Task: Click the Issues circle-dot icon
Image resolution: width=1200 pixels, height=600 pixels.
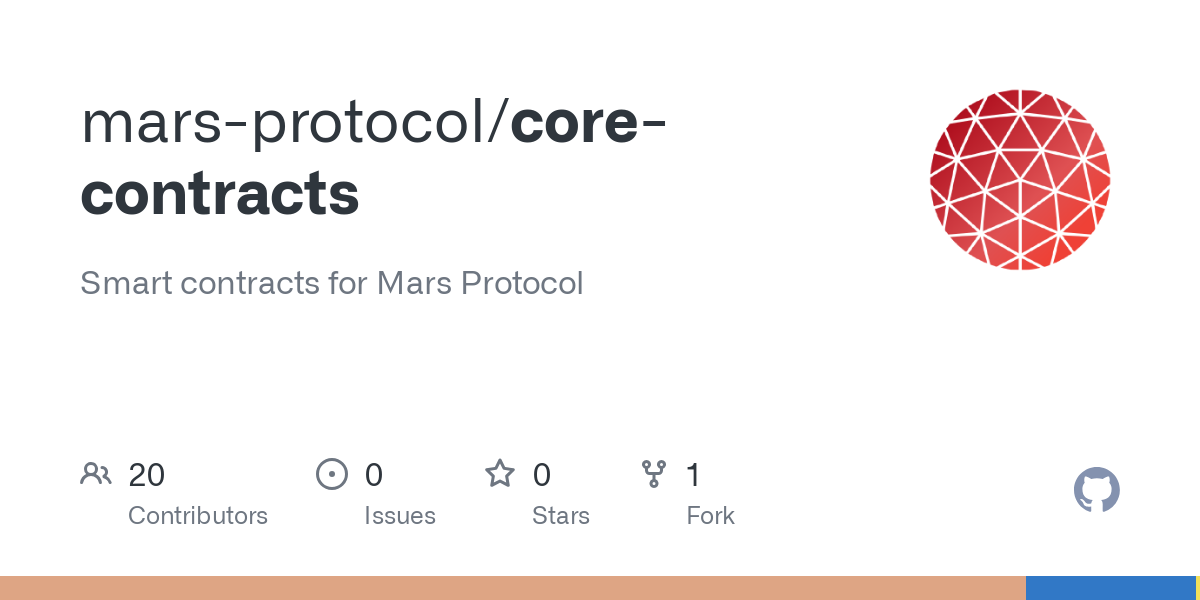Action: 331,474
